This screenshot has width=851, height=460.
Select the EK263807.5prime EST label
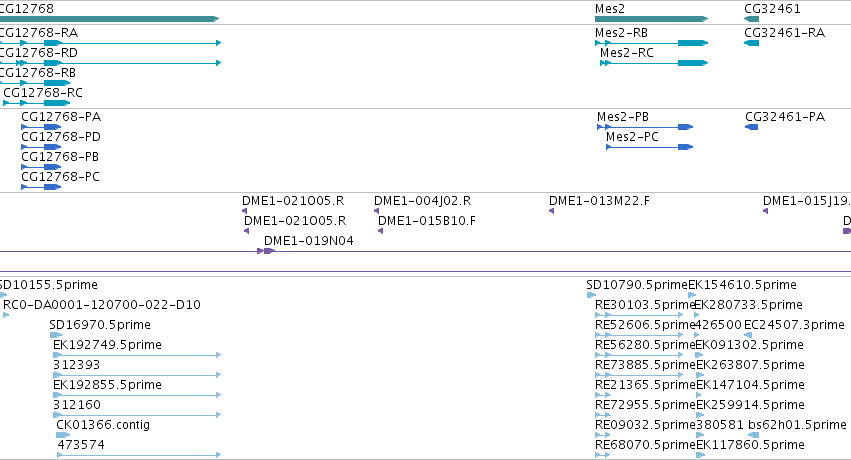(750, 365)
